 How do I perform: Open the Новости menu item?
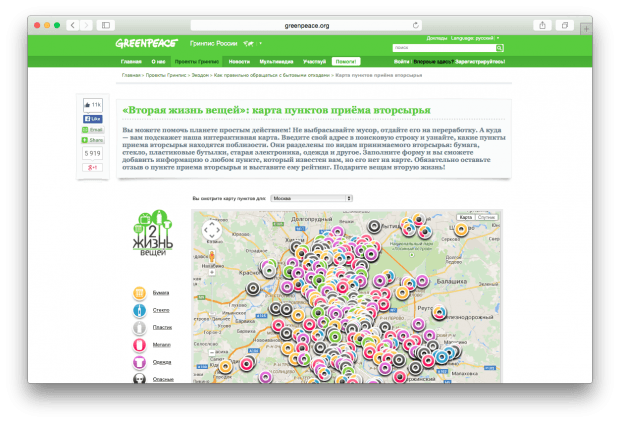coord(238,61)
